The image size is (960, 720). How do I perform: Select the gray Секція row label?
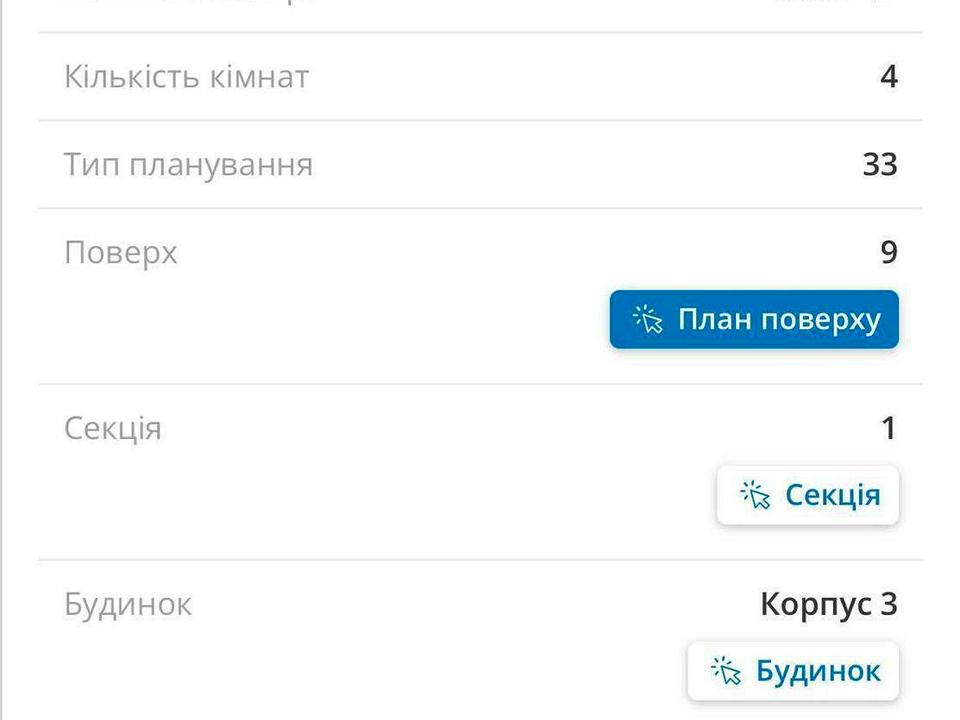[x=113, y=429]
